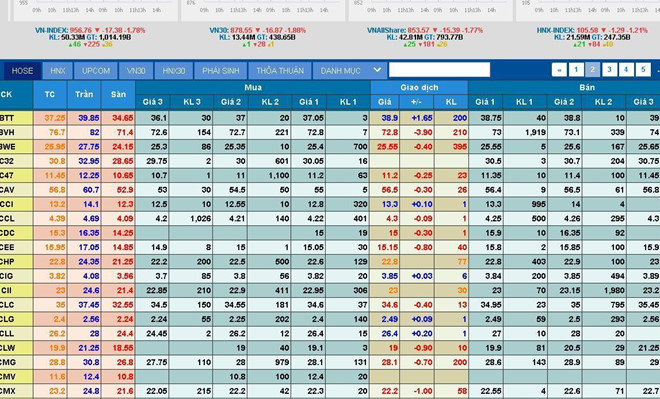Select the C47 ticker
The image size is (660, 399).
[x=7, y=175]
